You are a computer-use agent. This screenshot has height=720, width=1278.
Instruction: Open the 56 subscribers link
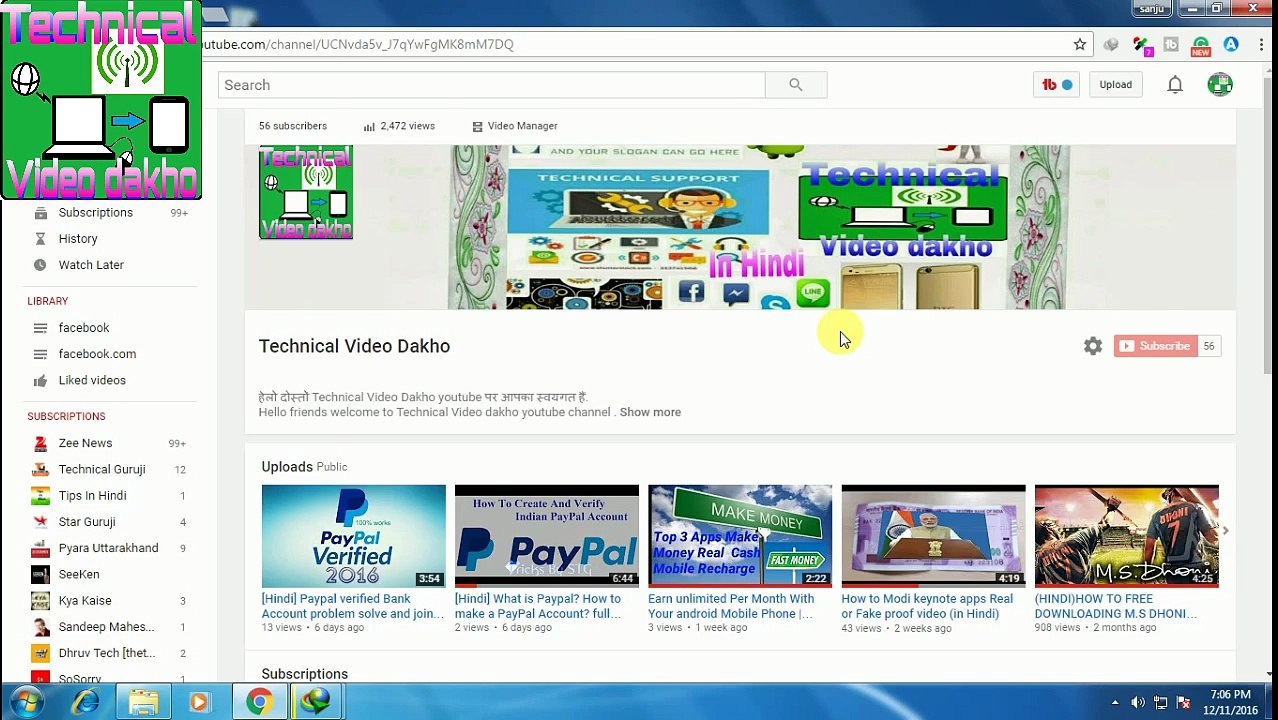293,126
